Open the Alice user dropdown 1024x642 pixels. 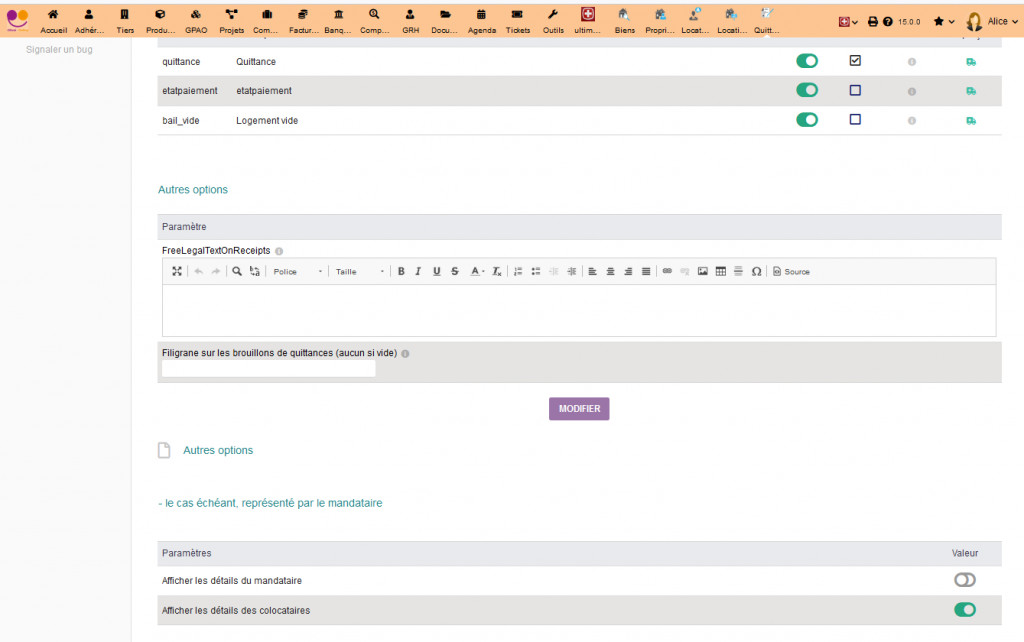992,22
